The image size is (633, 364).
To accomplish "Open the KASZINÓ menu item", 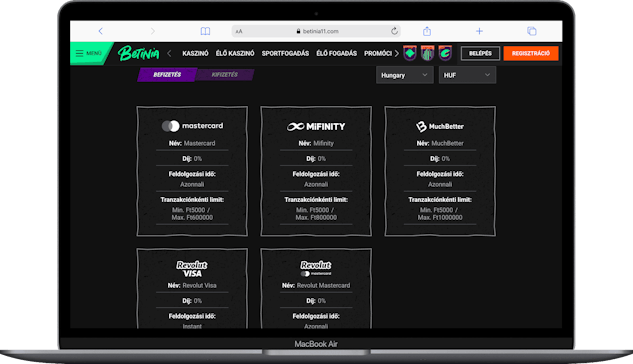I will tap(195, 53).
